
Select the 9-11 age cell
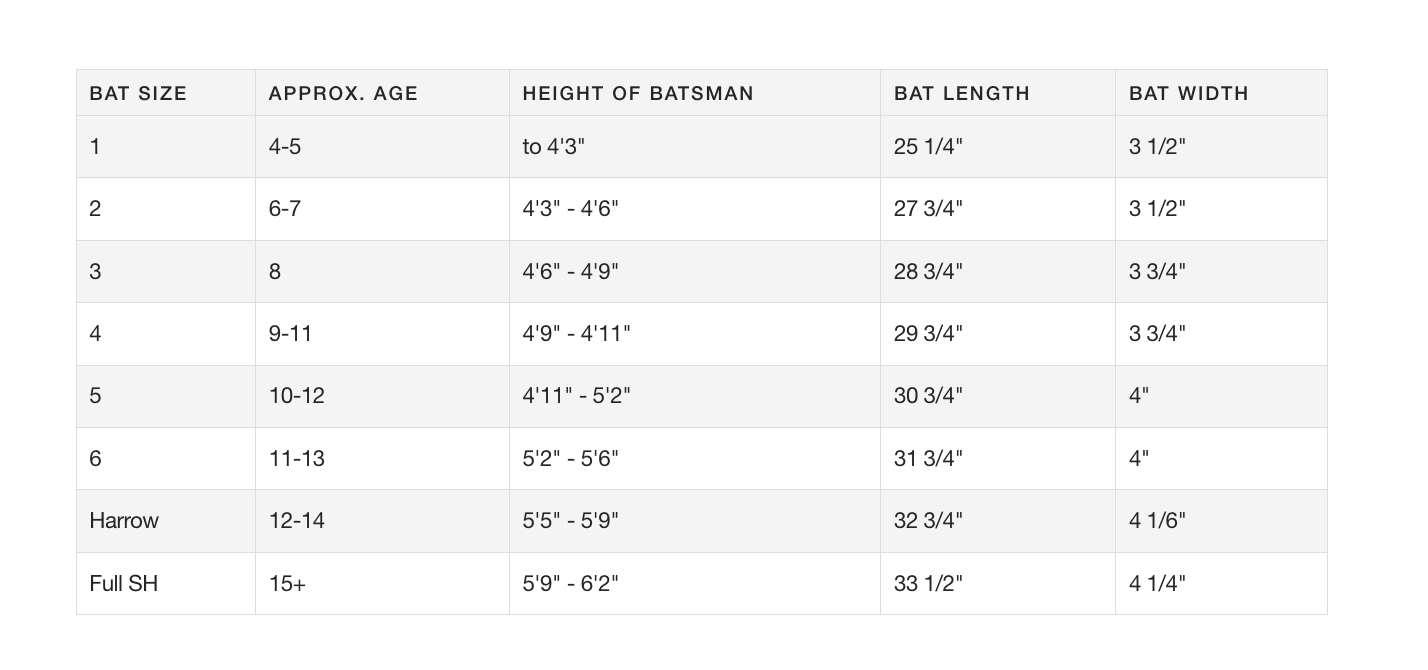coord(383,334)
